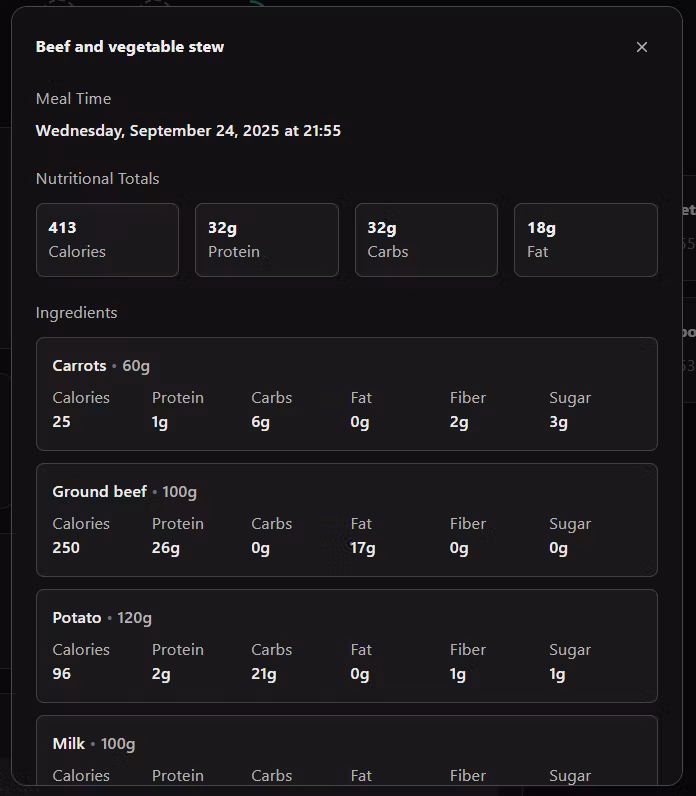Click Potato calories value 96
The height and width of the screenshot is (796, 696).
[x=62, y=674]
